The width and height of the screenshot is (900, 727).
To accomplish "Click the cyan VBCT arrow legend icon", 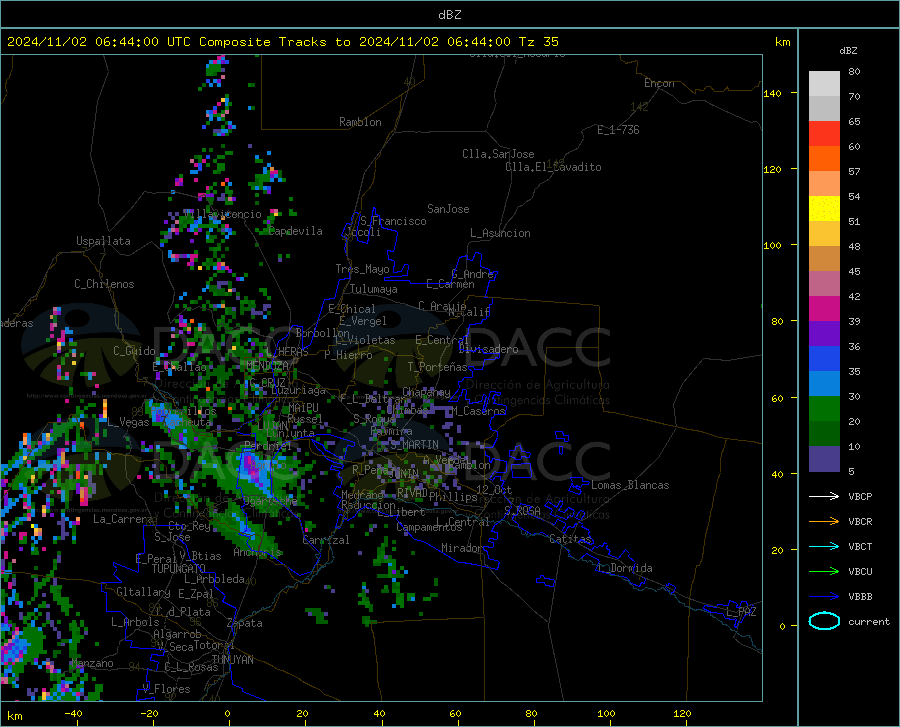I will 824,546.
